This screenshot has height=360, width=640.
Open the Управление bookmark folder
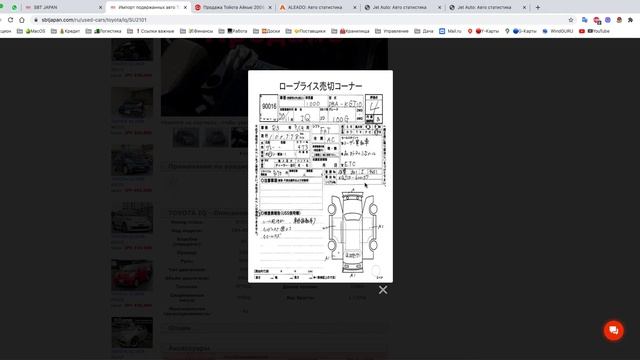coord(392,31)
